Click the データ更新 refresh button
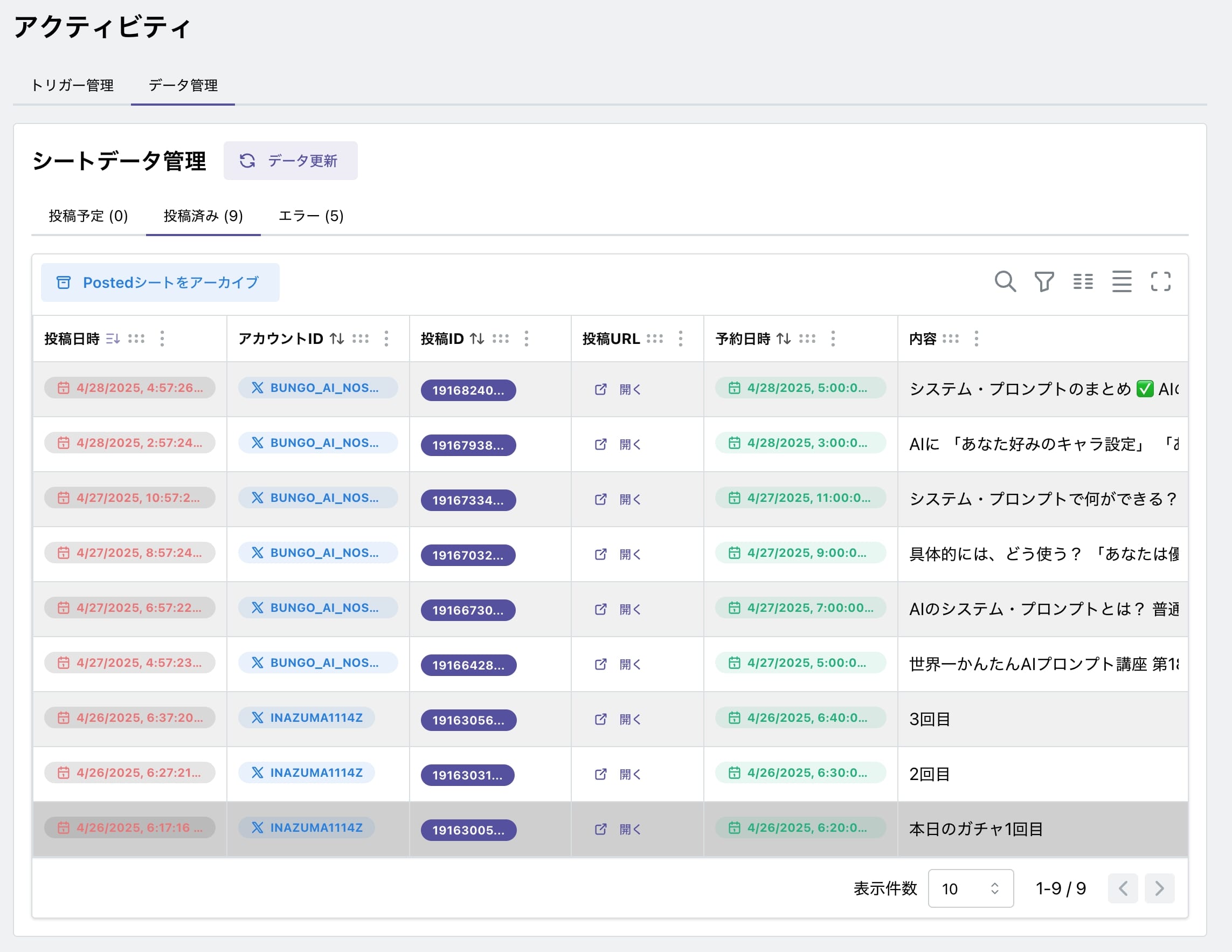The image size is (1232, 952). (x=290, y=161)
